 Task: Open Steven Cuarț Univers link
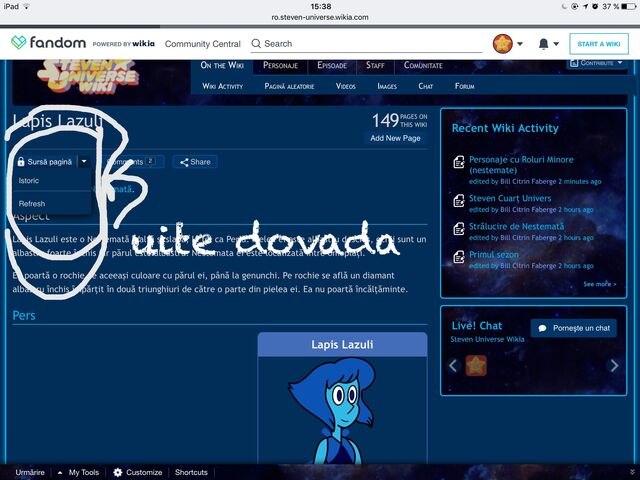point(510,198)
